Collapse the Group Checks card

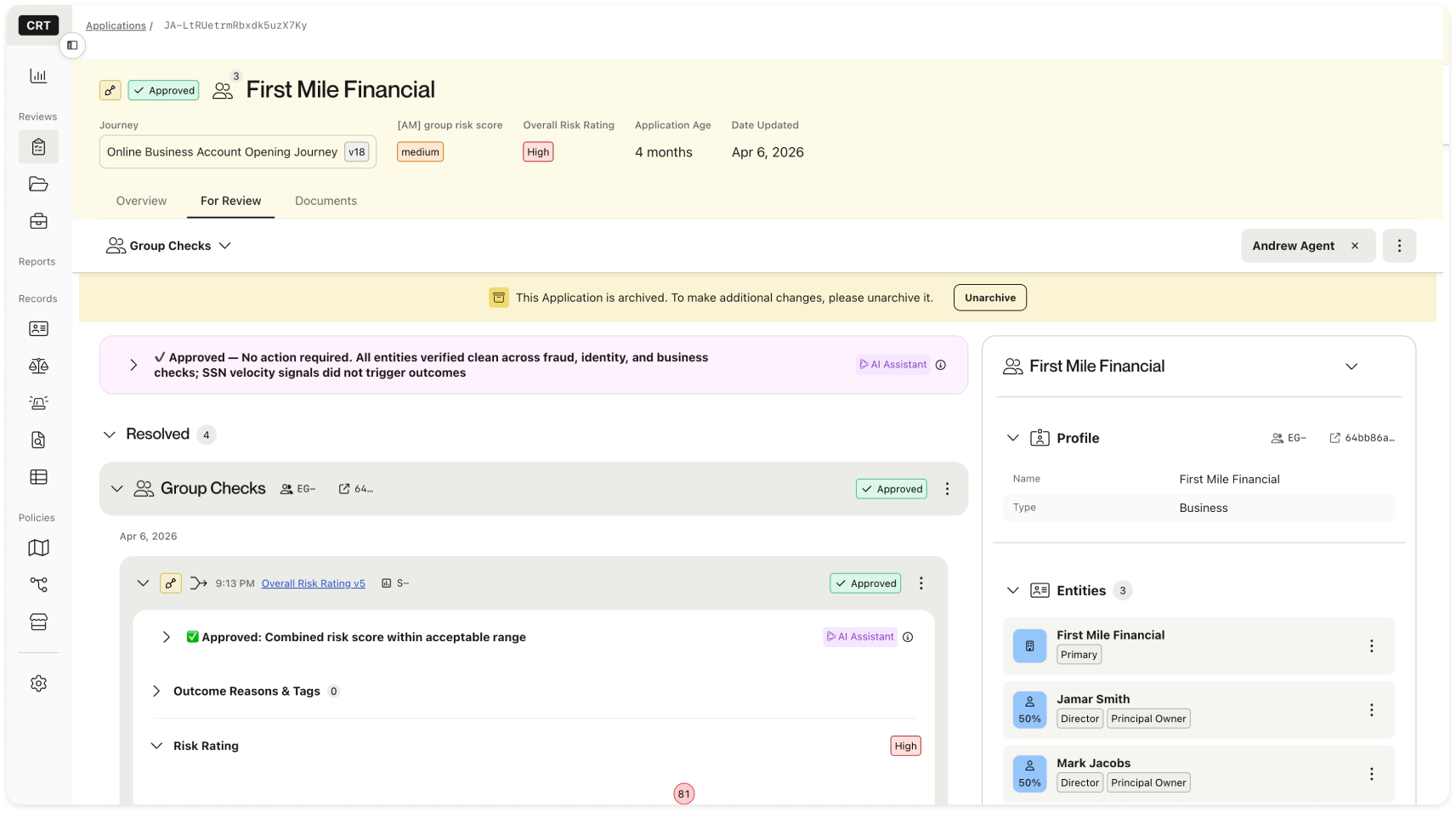point(117,489)
